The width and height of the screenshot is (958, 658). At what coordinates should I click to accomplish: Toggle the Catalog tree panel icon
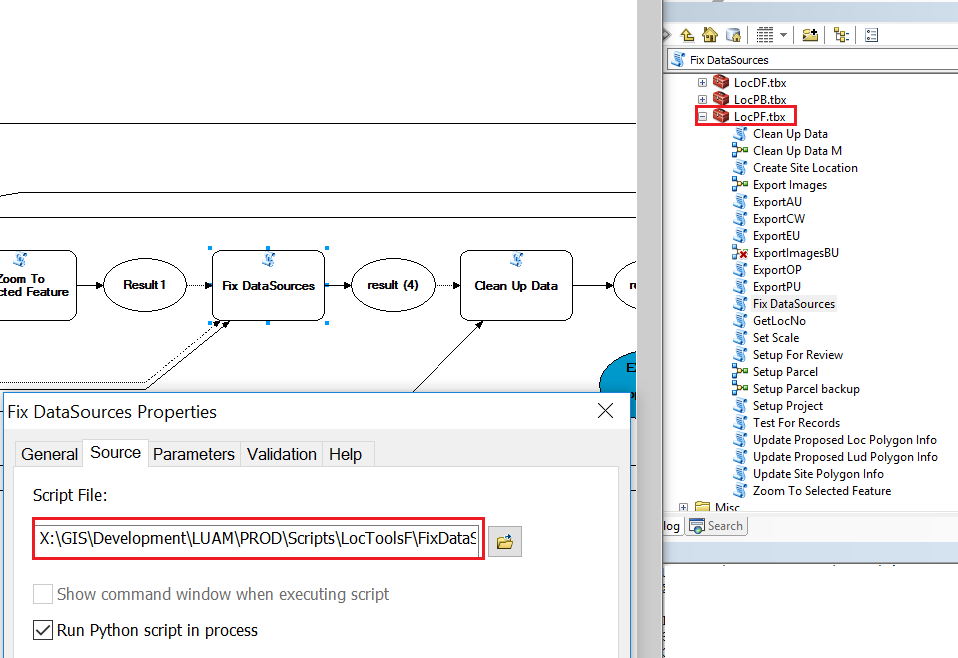(841, 35)
